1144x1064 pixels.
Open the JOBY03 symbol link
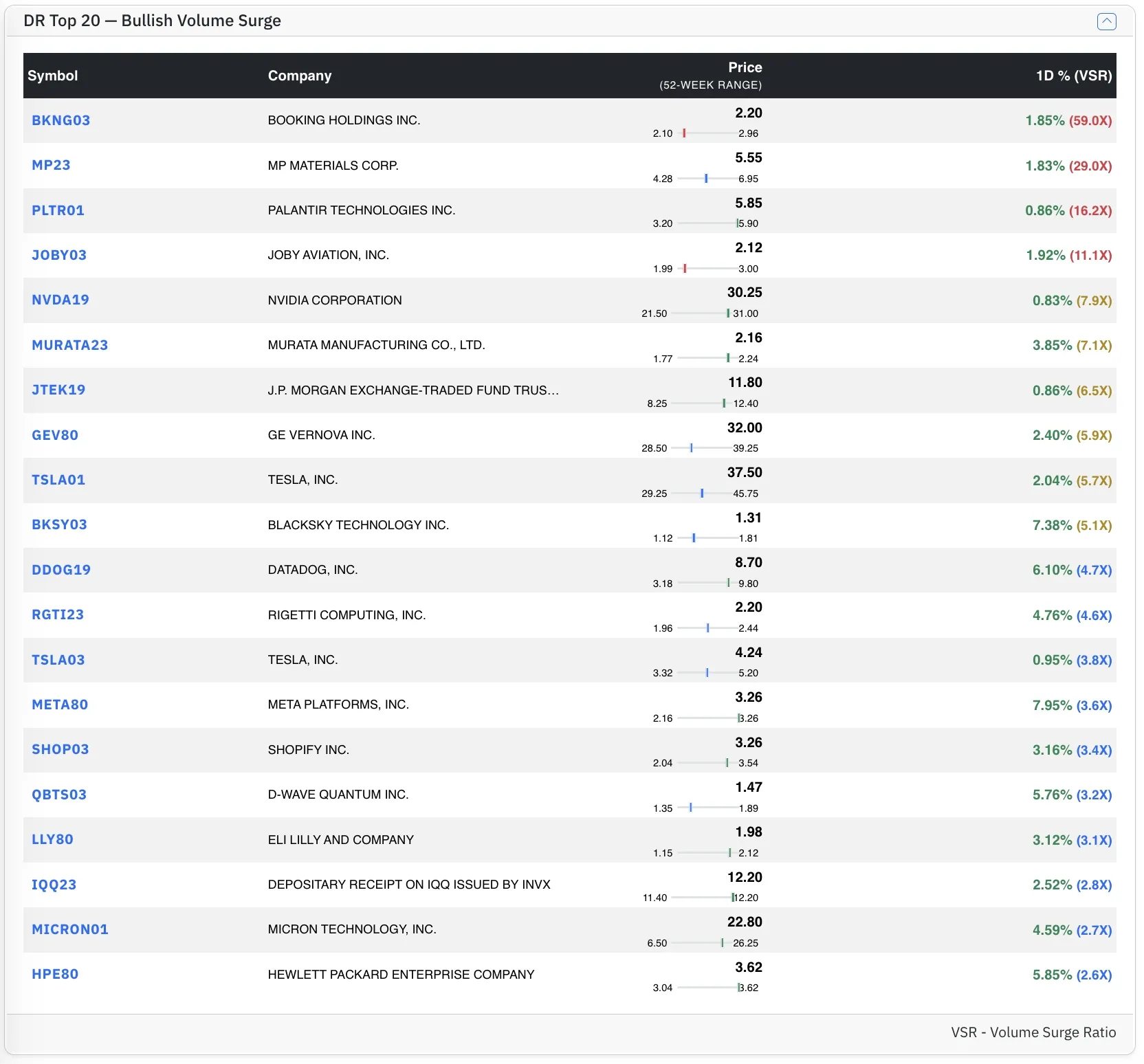point(59,255)
